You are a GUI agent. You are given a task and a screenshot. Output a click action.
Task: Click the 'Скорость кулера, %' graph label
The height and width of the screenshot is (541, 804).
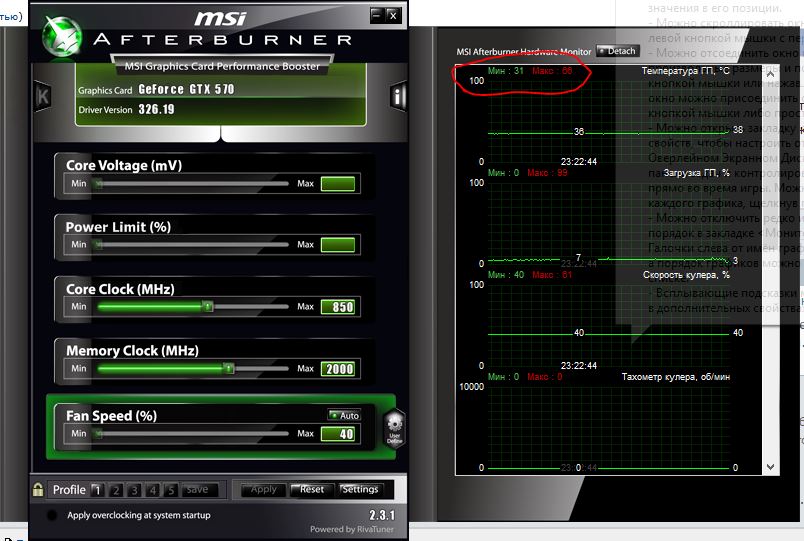(x=687, y=275)
